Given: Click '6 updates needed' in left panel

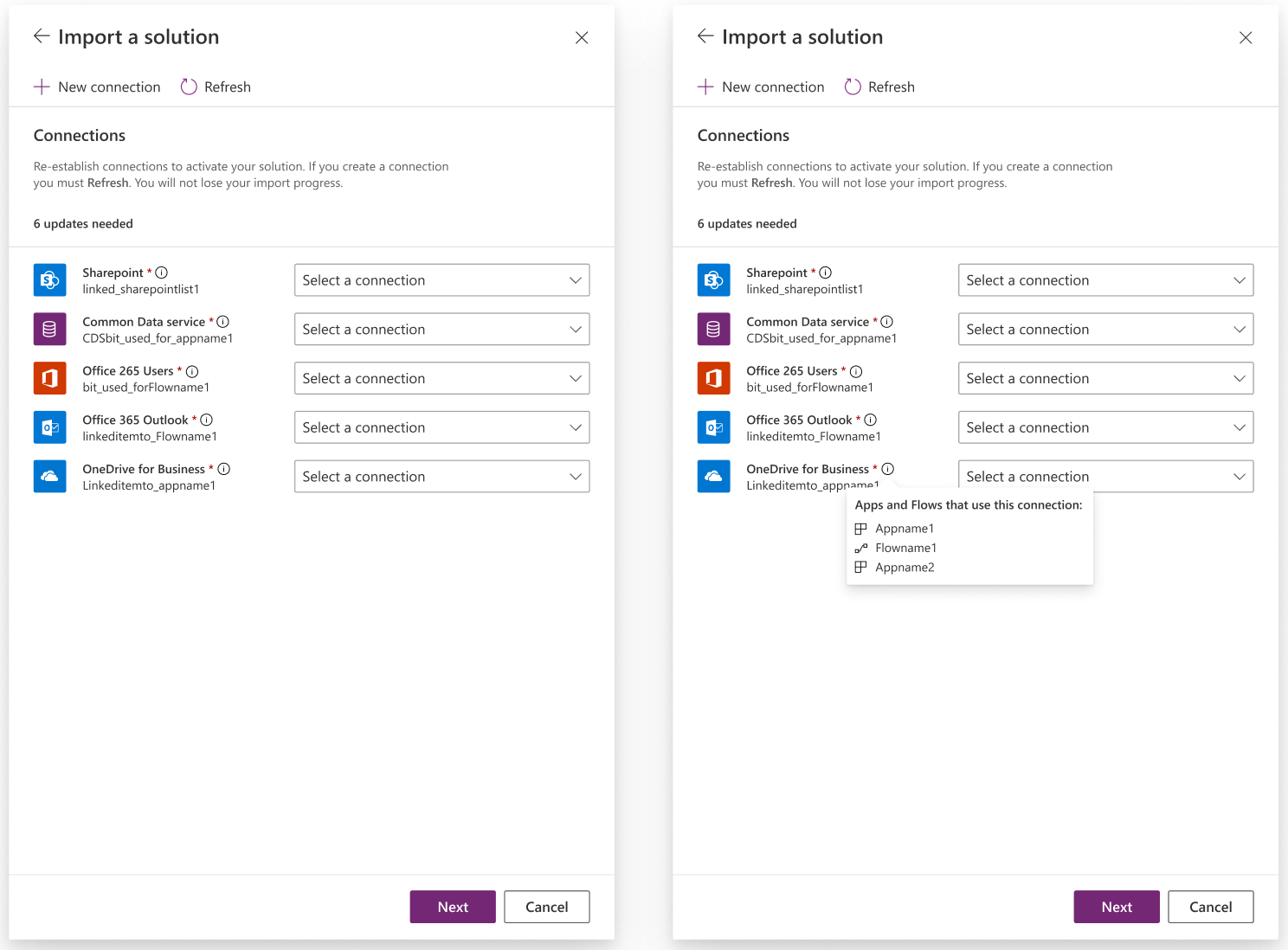Looking at the screenshot, I should click(x=83, y=223).
